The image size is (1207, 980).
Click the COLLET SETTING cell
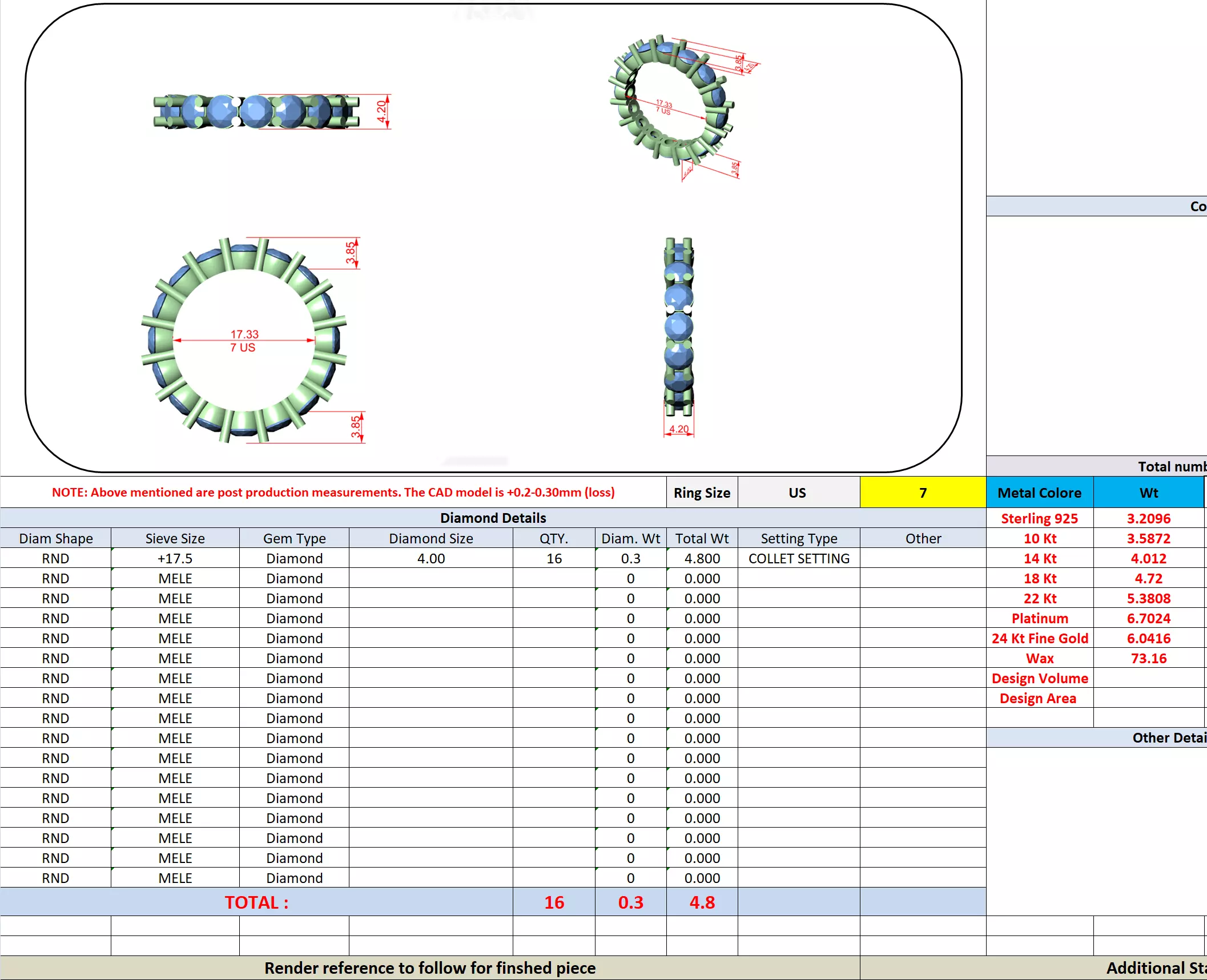pyautogui.click(x=798, y=558)
